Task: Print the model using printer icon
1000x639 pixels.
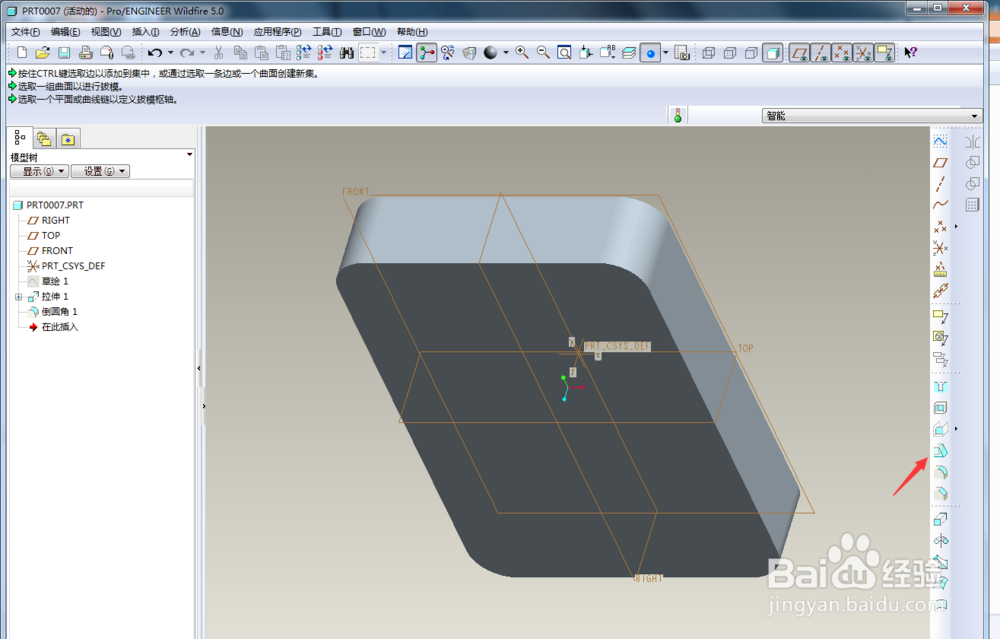Action: (x=85, y=53)
